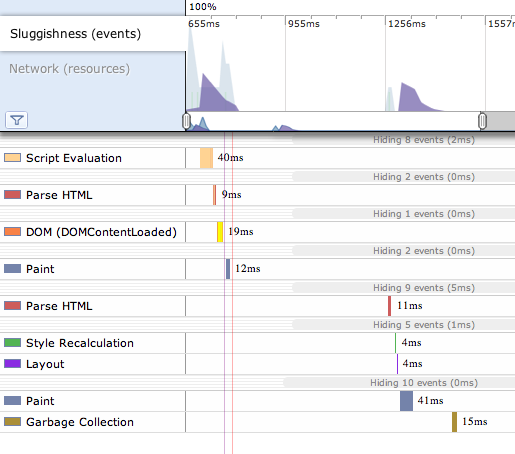515x454 pixels.
Task: Select the Paint row with 41ms
Action: coord(257,401)
